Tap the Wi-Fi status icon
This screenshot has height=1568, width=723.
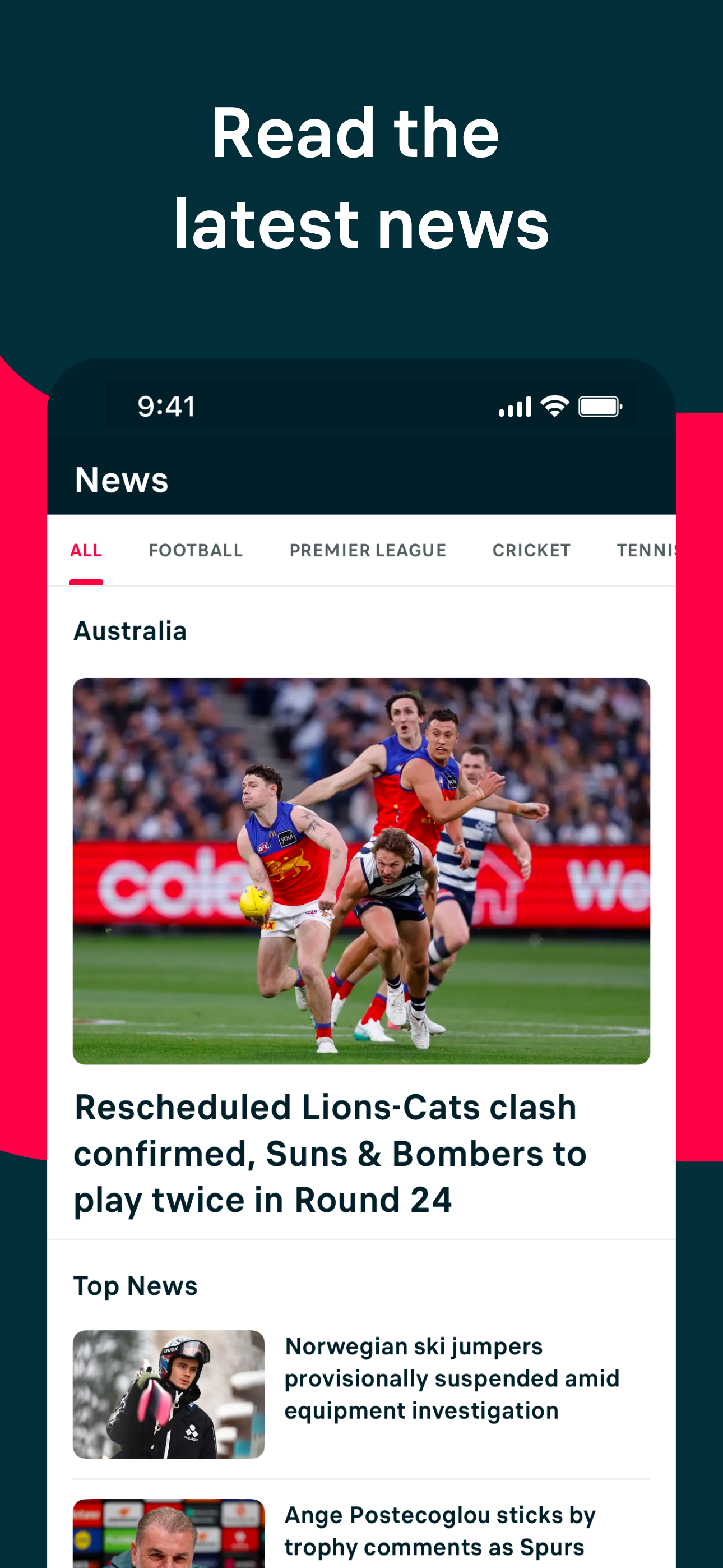(x=555, y=406)
